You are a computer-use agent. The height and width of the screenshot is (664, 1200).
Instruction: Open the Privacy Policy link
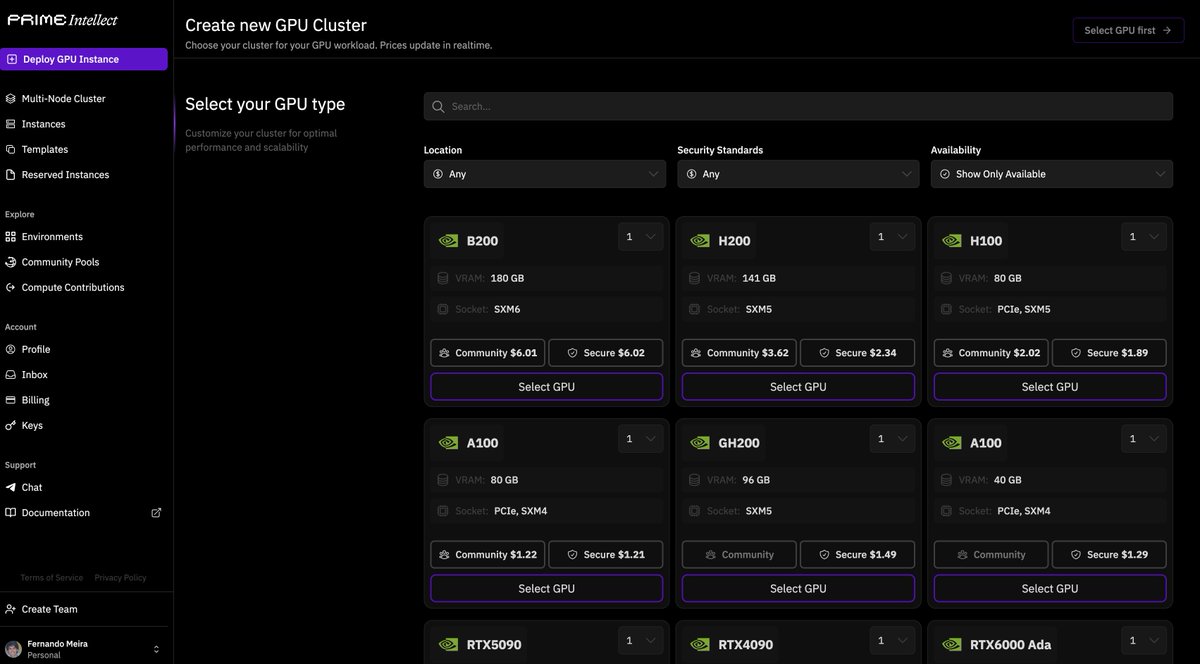click(x=120, y=578)
